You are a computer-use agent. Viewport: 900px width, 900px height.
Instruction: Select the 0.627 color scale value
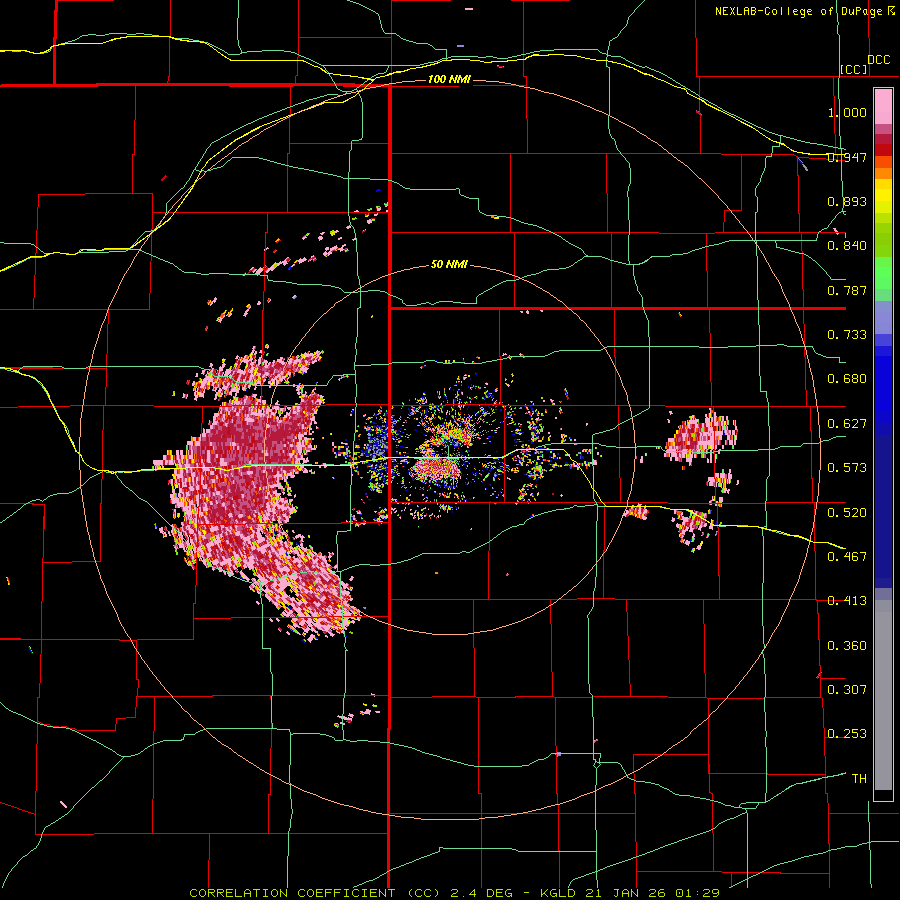point(847,424)
